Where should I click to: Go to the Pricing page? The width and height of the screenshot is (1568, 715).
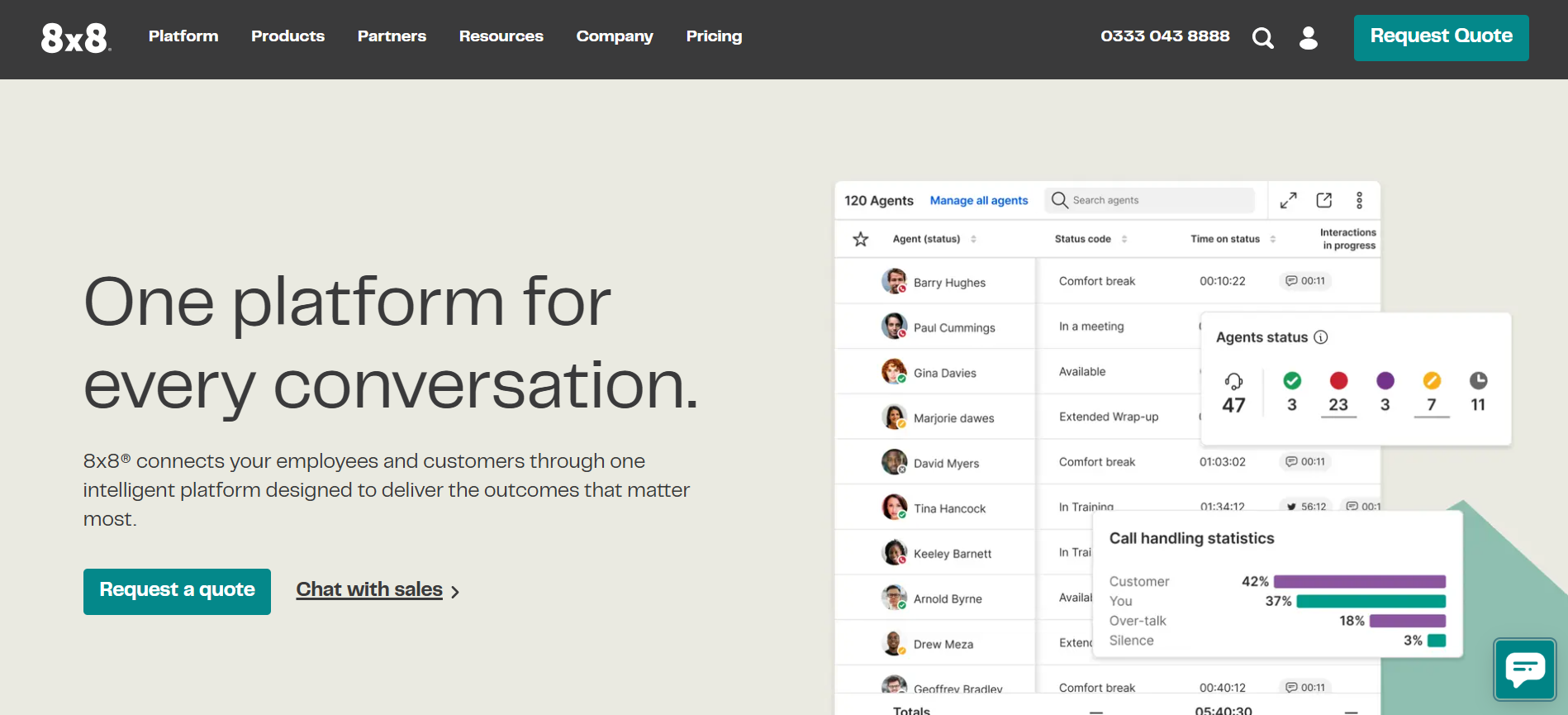[x=714, y=36]
